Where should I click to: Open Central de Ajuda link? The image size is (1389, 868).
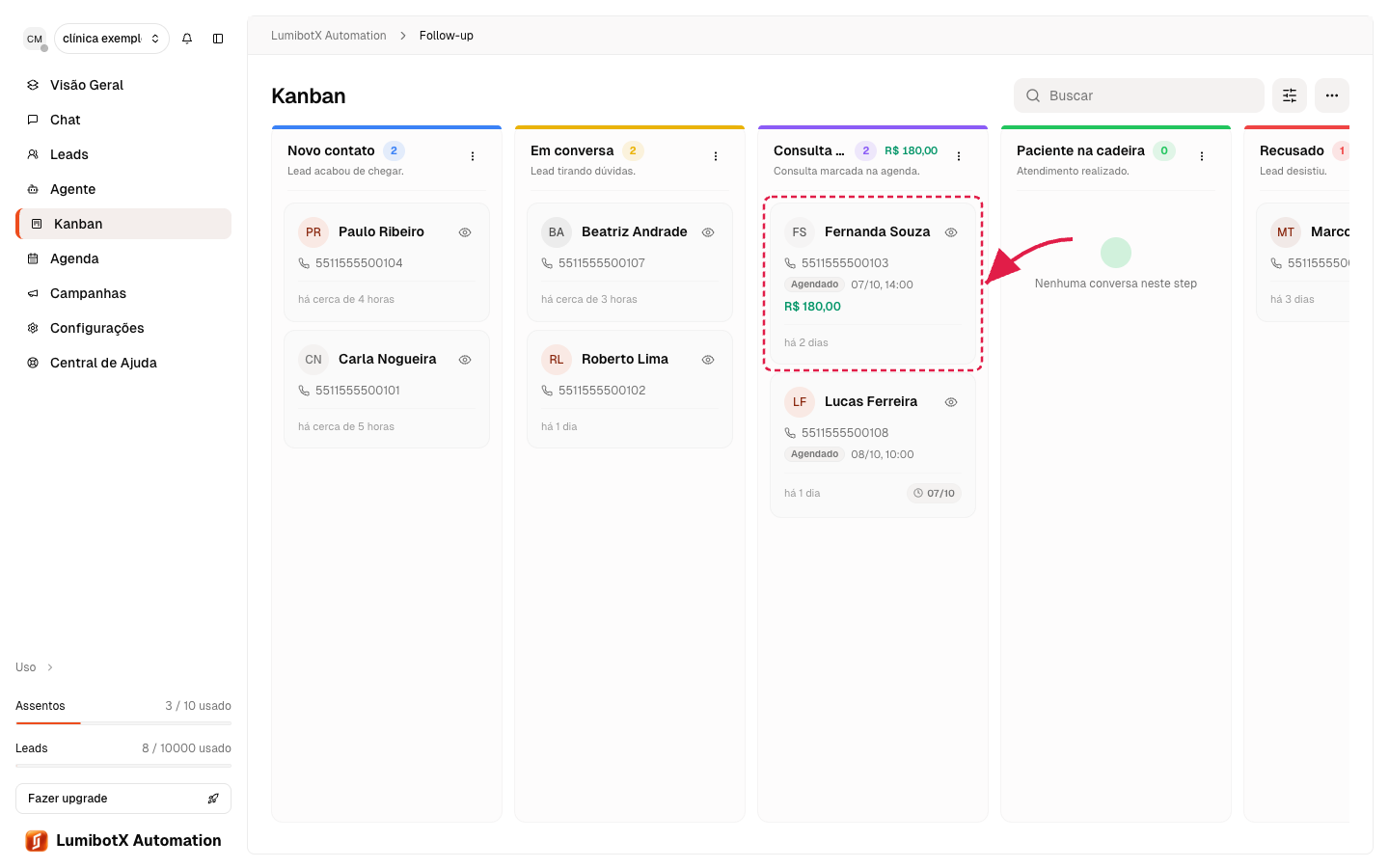click(123, 363)
